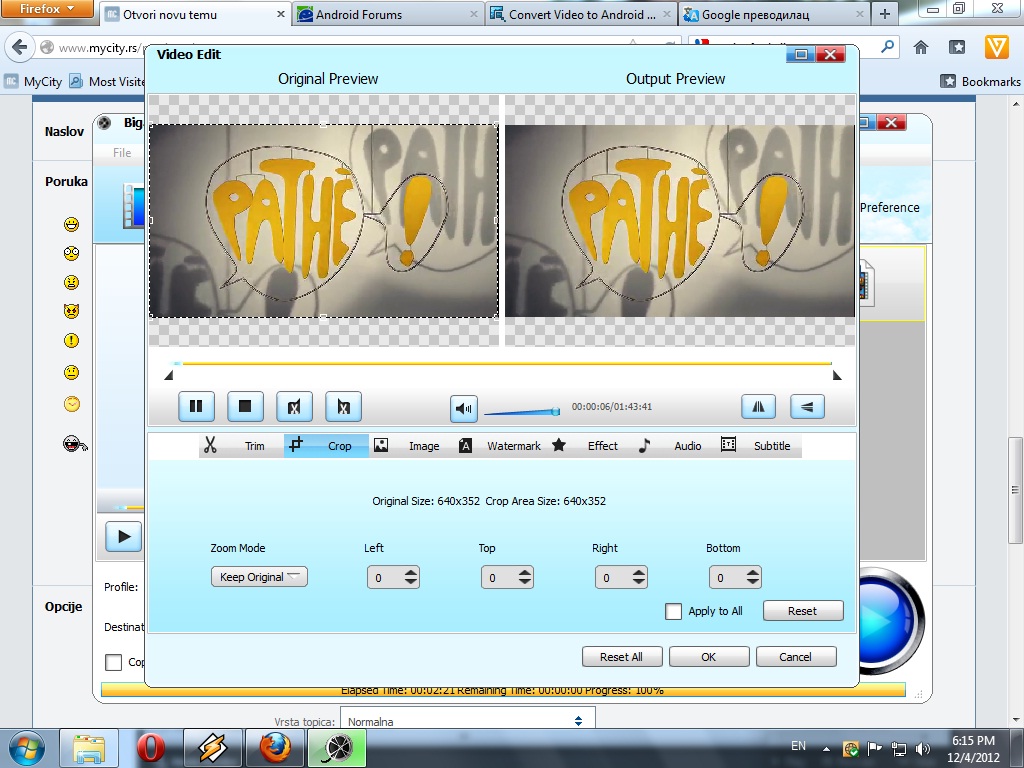Confirm edits with the OK button
The width and height of the screenshot is (1024, 768).
point(709,656)
